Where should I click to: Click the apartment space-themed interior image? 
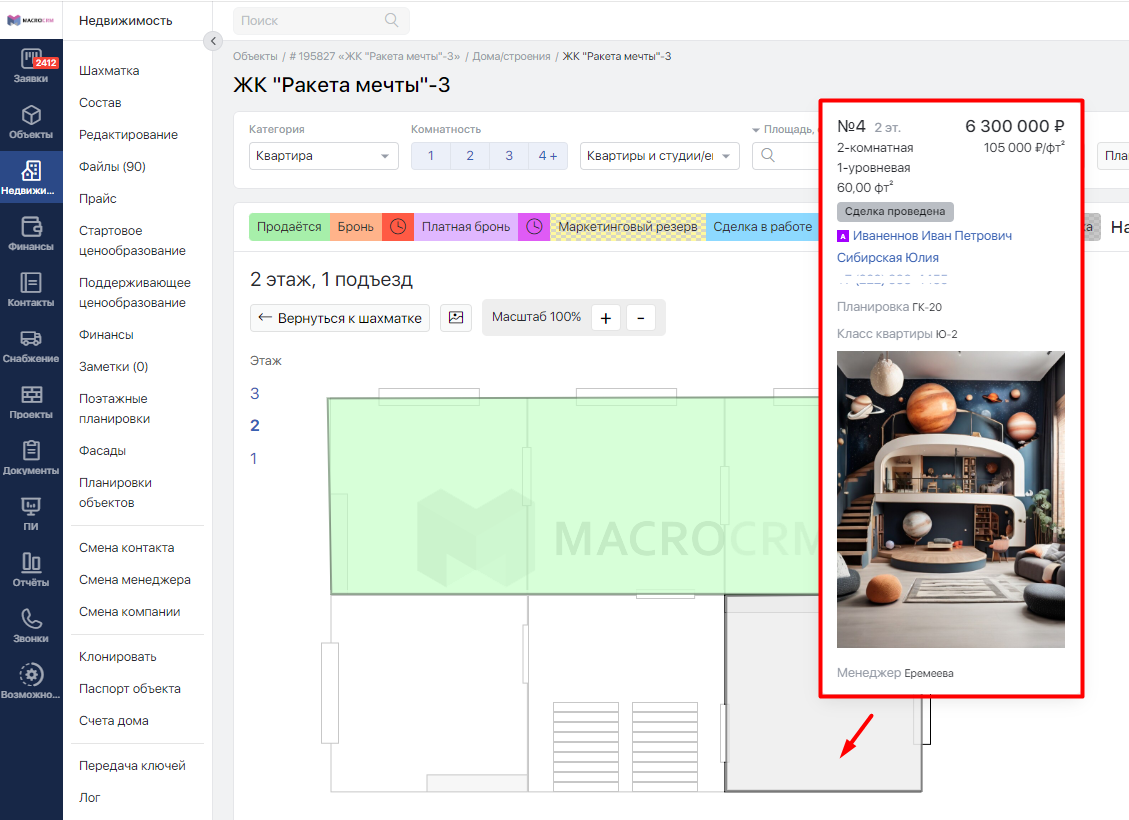point(950,499)
